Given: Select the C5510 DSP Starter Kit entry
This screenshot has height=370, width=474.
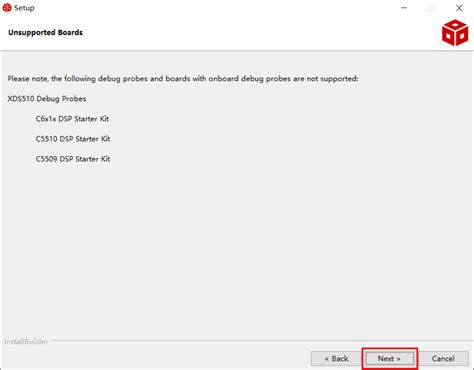Looking at the screenshot, I should click(73, 139).
